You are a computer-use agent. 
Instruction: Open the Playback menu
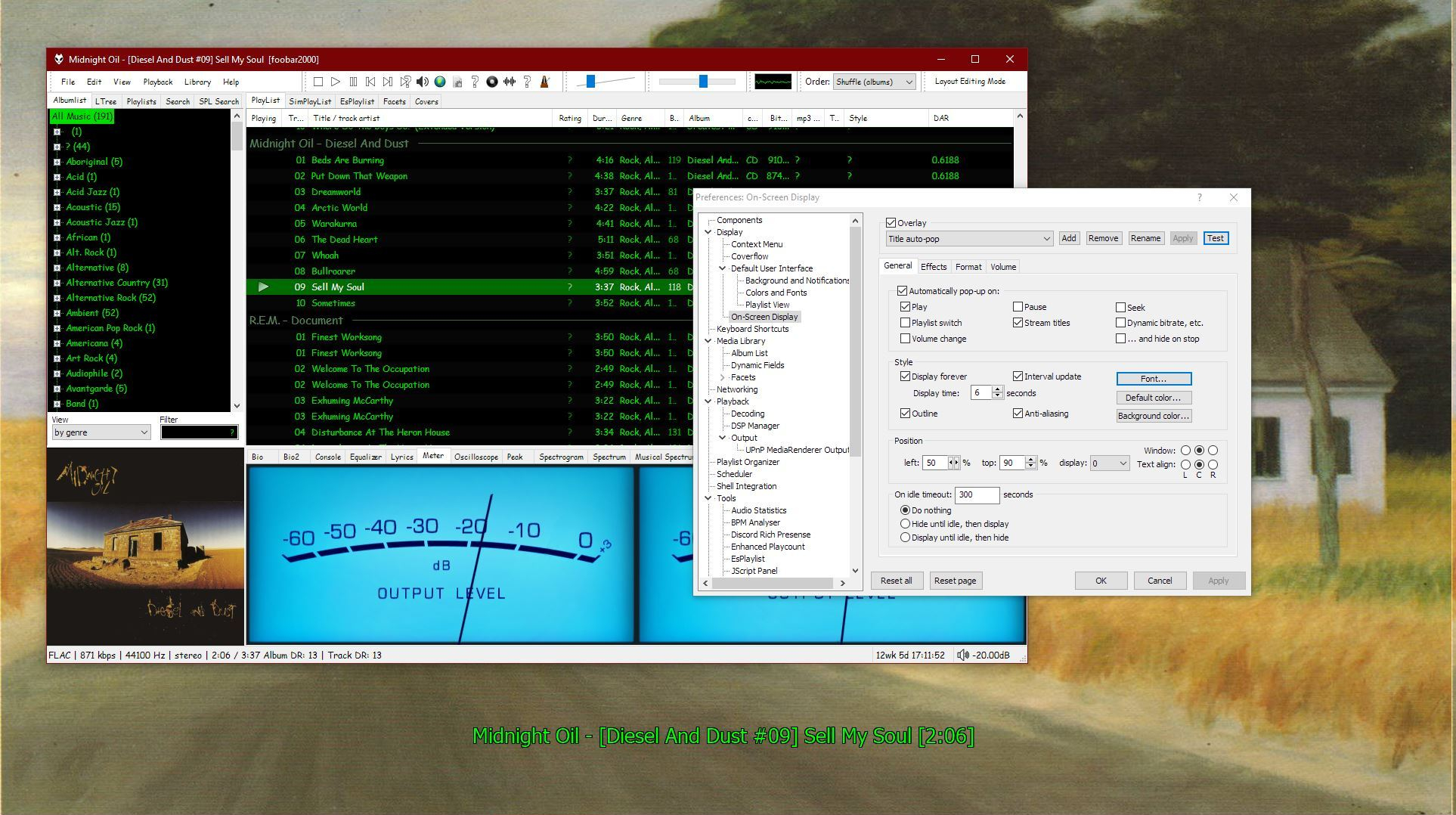pyautogui.click(x=158, y=82)
